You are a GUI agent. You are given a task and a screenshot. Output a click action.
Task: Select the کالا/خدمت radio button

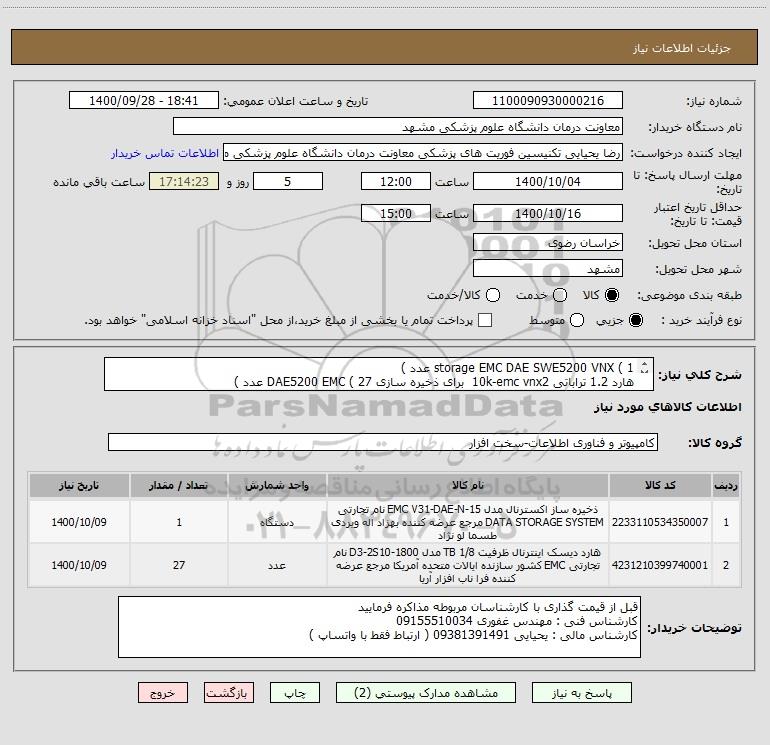(493, 295)
